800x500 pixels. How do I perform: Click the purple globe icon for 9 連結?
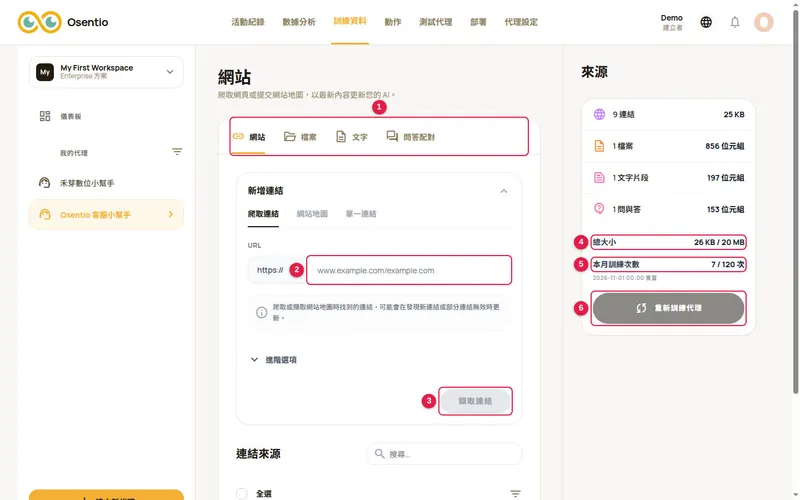[599, 114]
